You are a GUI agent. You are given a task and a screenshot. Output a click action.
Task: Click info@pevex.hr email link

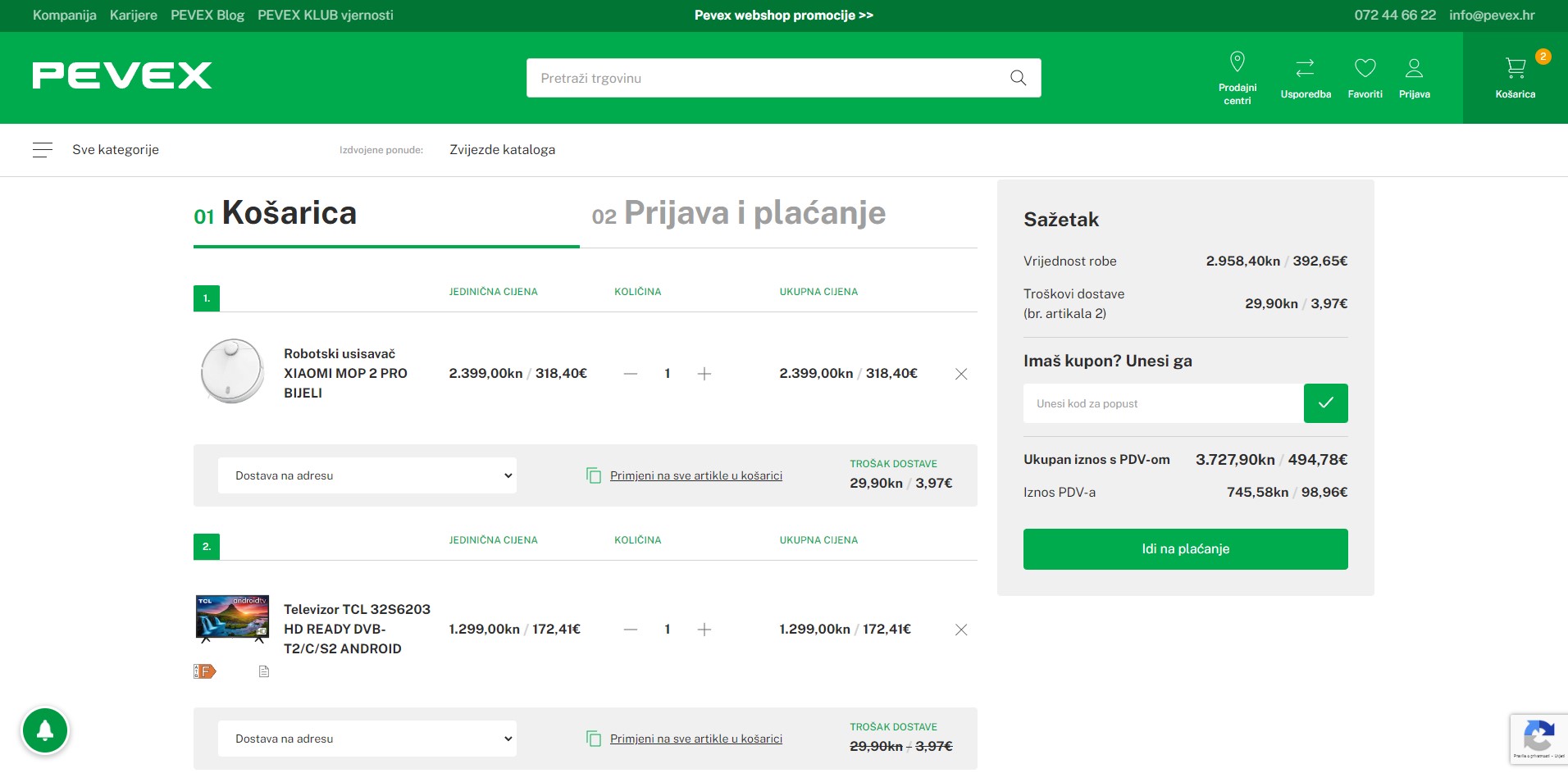point(1492,16)
